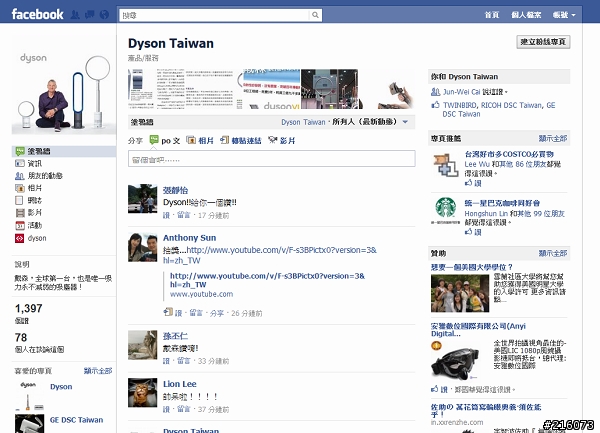Click the Dyson Taiwan wall filter link
Viewport: 600px width, 433px height.
303,122
